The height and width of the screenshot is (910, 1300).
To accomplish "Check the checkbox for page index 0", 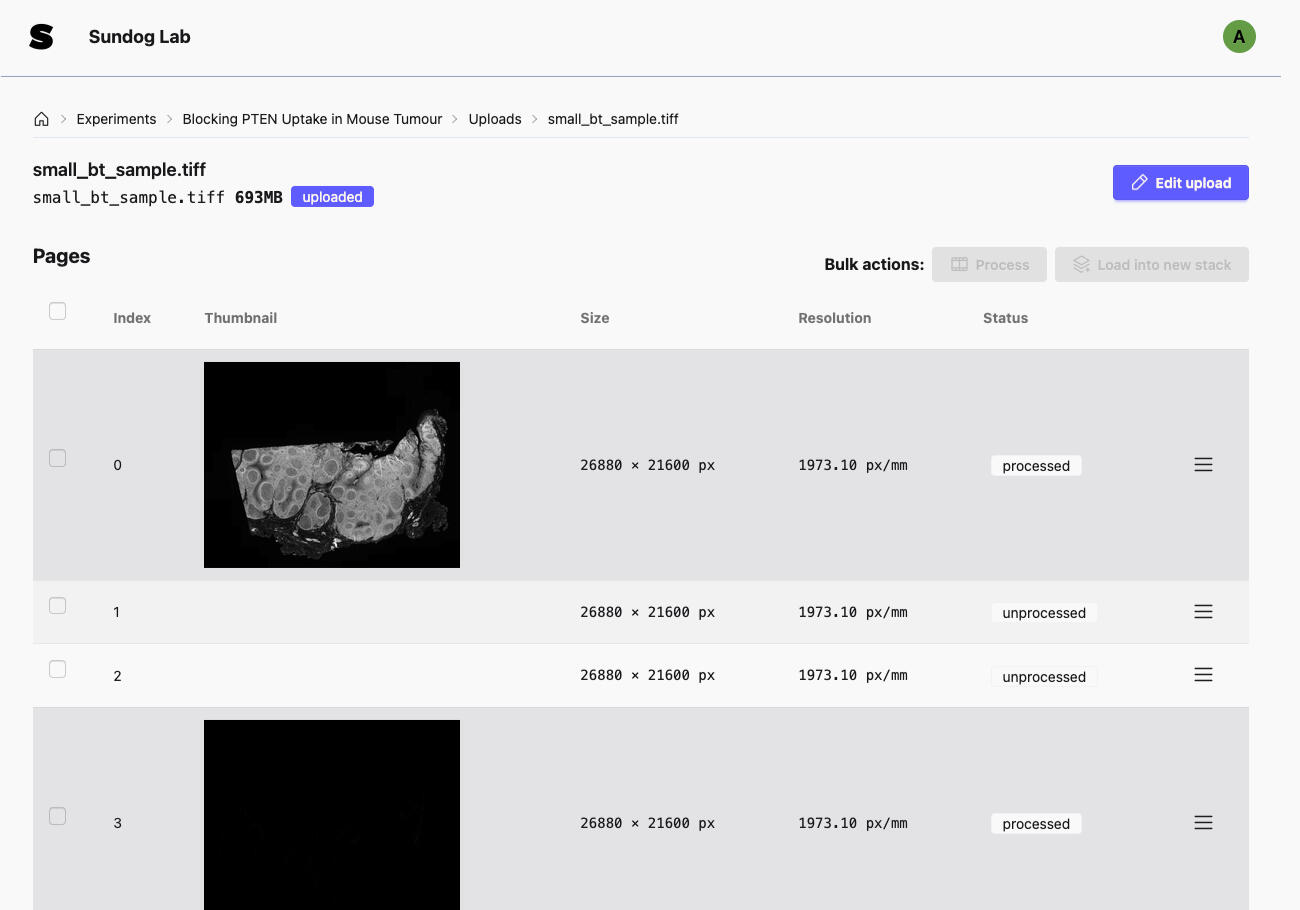I will point(57,458).
